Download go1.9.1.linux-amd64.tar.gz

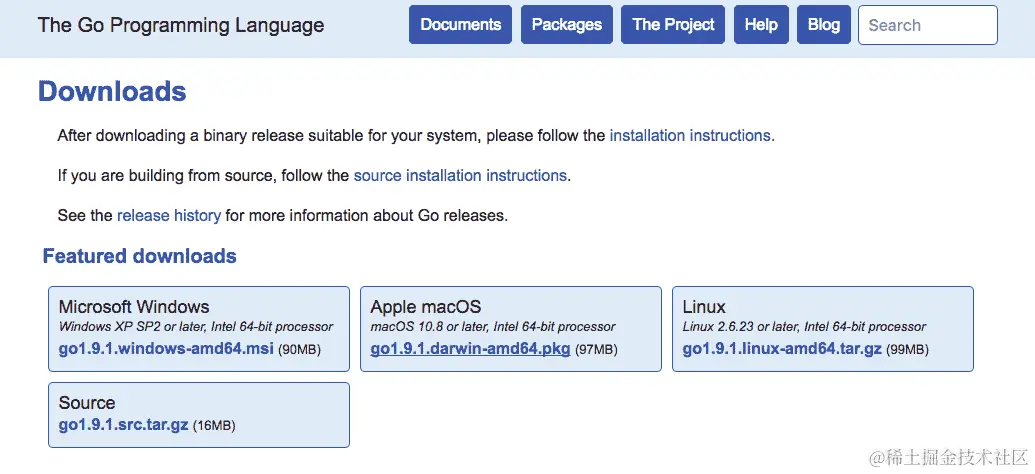pyautogui.click(x=782, y=349)
